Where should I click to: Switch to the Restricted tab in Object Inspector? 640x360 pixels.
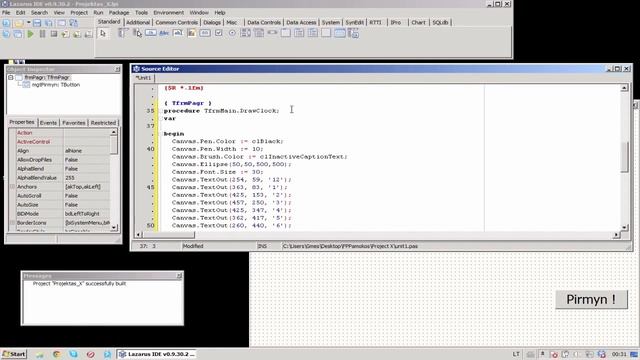[x=103, y=123]
